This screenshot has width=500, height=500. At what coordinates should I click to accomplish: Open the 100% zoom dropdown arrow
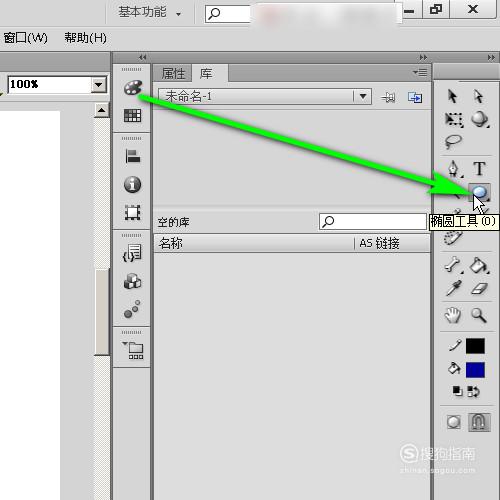[98, 85]
